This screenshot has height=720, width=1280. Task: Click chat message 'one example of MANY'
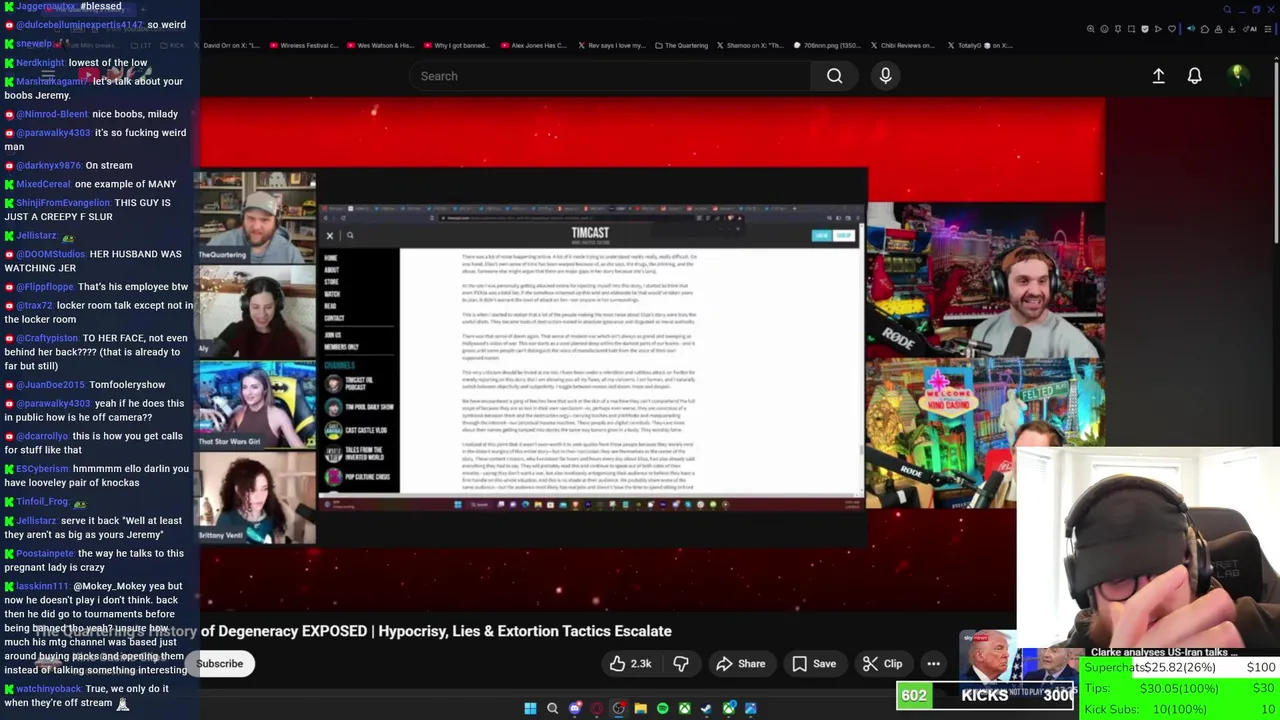pos(125,184)
